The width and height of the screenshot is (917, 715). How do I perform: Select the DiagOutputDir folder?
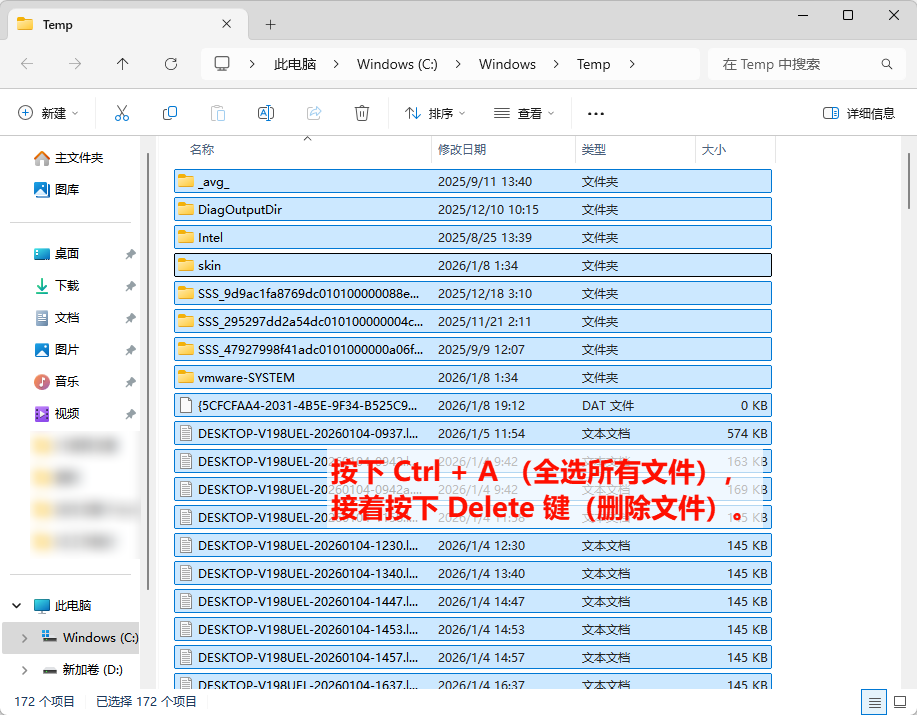pyautogui.click(x=240, y=210)
